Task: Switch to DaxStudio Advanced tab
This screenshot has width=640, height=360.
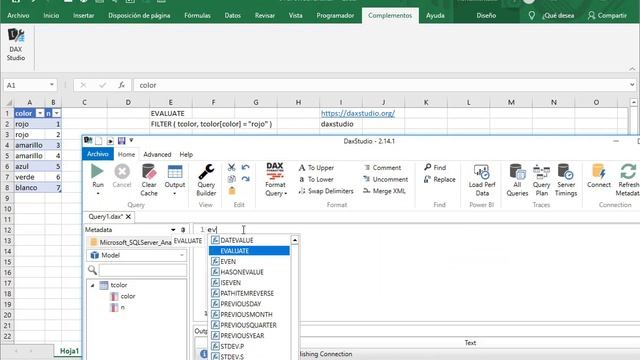Action: (x=157, y=154)
